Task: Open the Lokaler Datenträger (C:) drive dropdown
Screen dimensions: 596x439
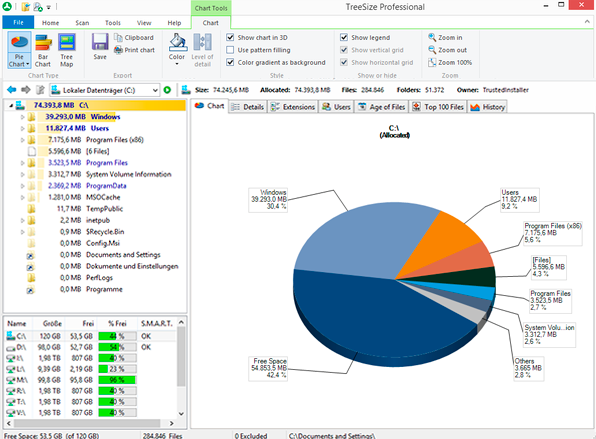Action: tap(155, 90)
